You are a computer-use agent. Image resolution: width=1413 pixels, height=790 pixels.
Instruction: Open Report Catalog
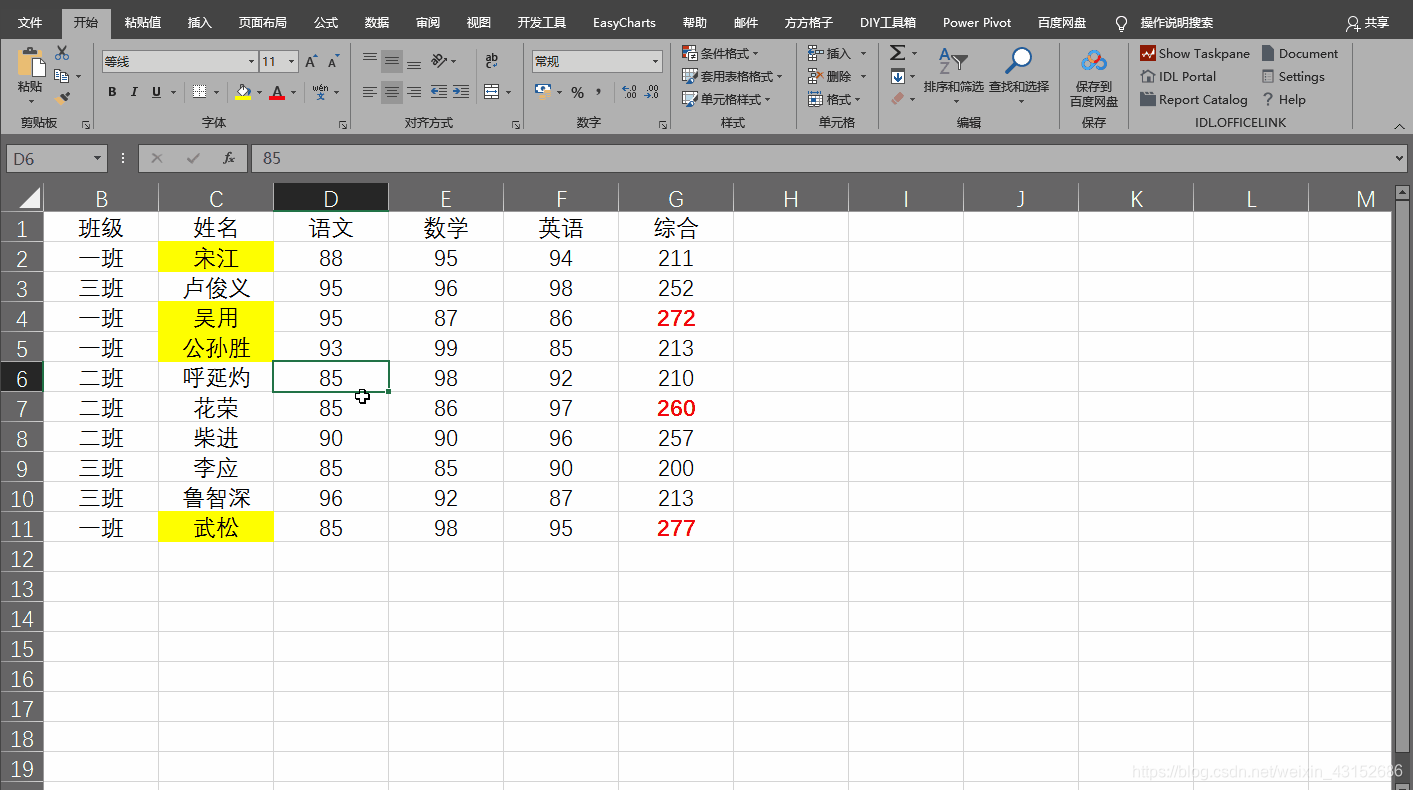click(x=1194, y=99)
